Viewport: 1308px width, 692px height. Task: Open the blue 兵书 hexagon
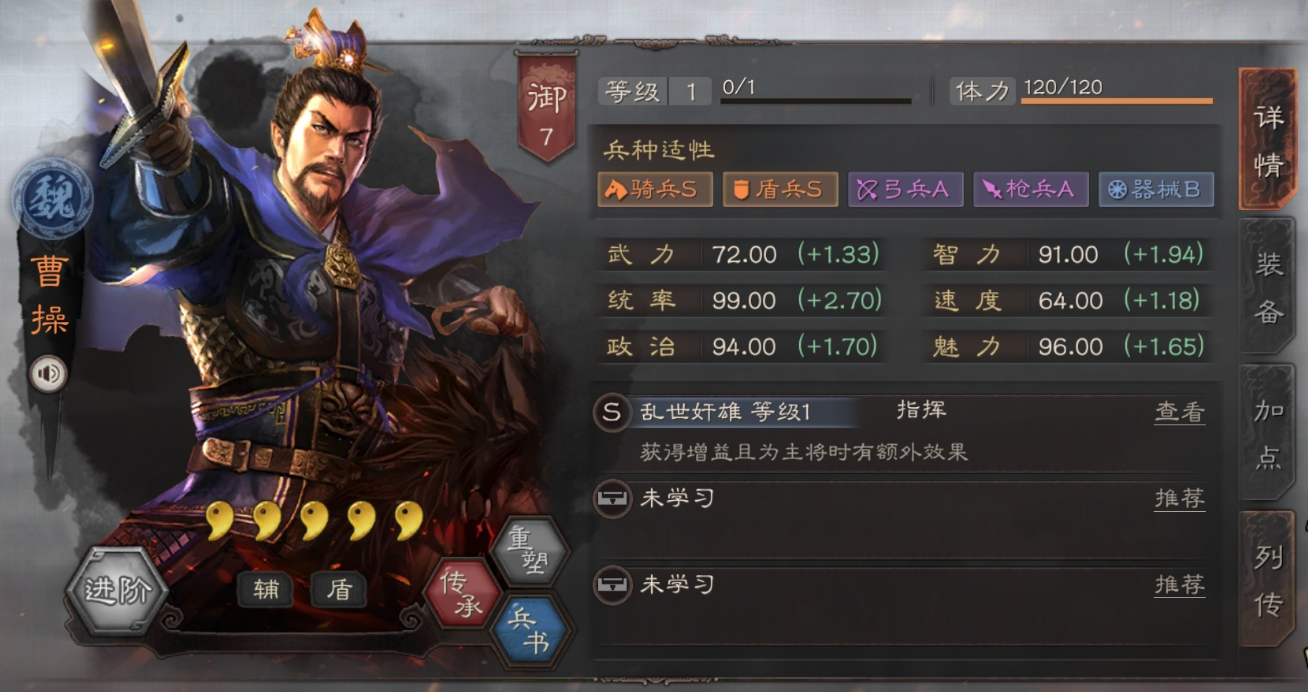click(530, 631)
